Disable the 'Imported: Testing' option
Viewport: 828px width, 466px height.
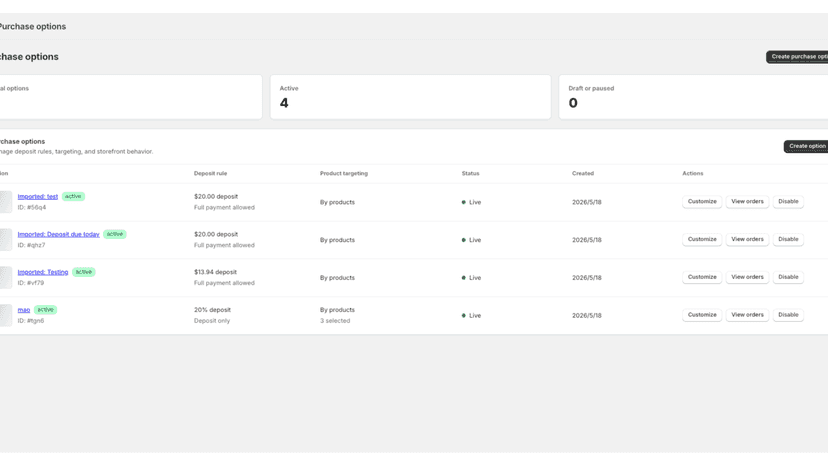click(x=788, y=277)
